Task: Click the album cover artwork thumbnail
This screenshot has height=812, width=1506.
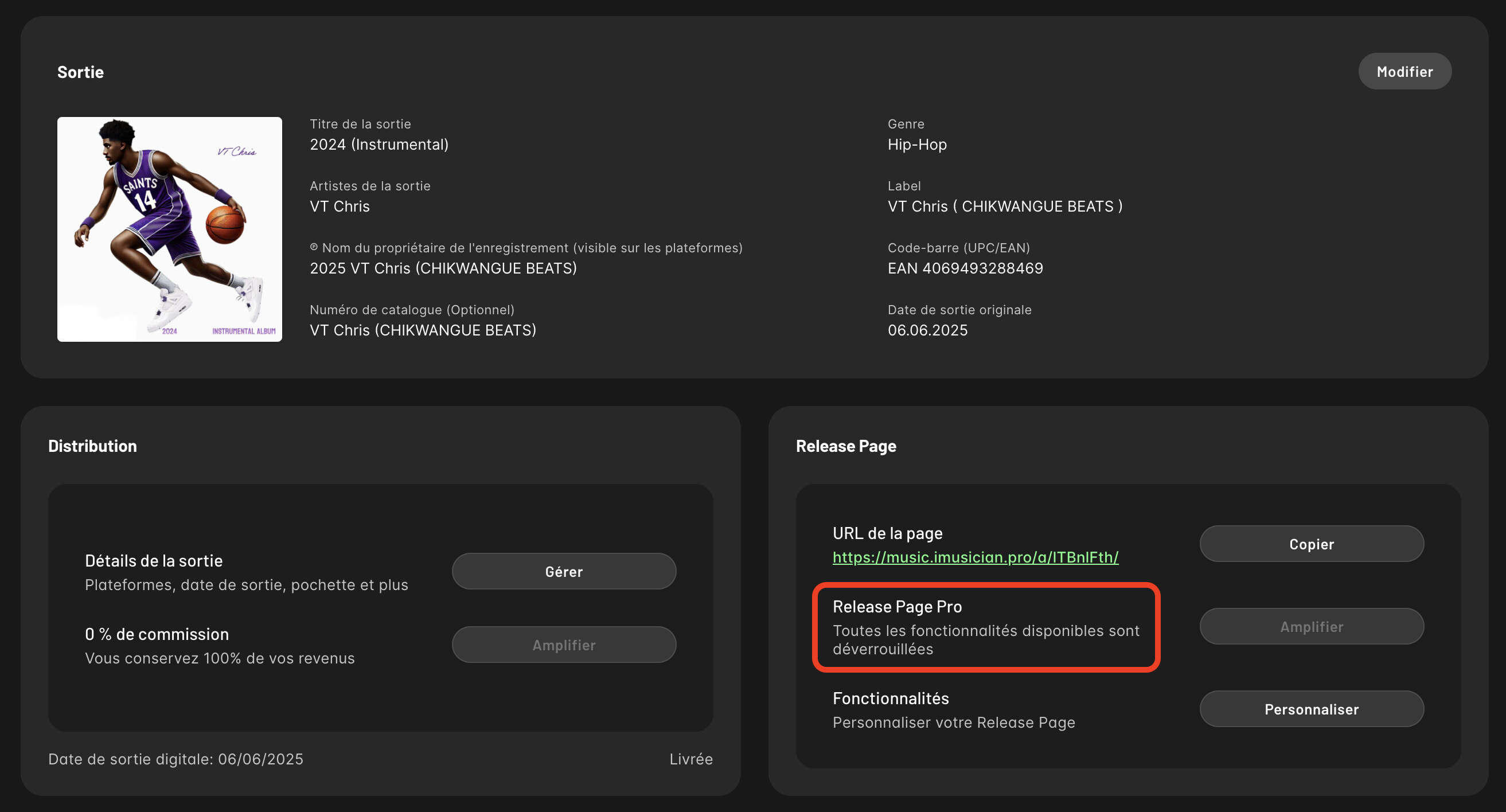Action: pos(170,229)
